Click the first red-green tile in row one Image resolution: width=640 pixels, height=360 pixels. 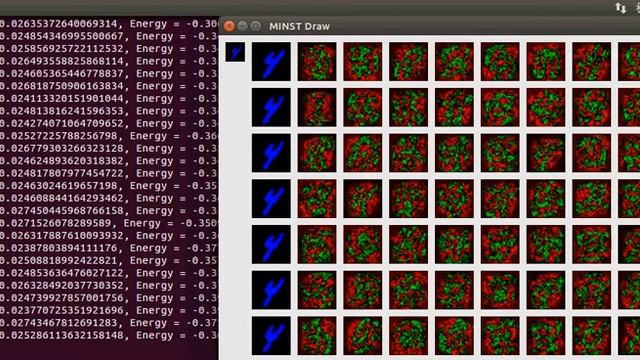(317, 61)
